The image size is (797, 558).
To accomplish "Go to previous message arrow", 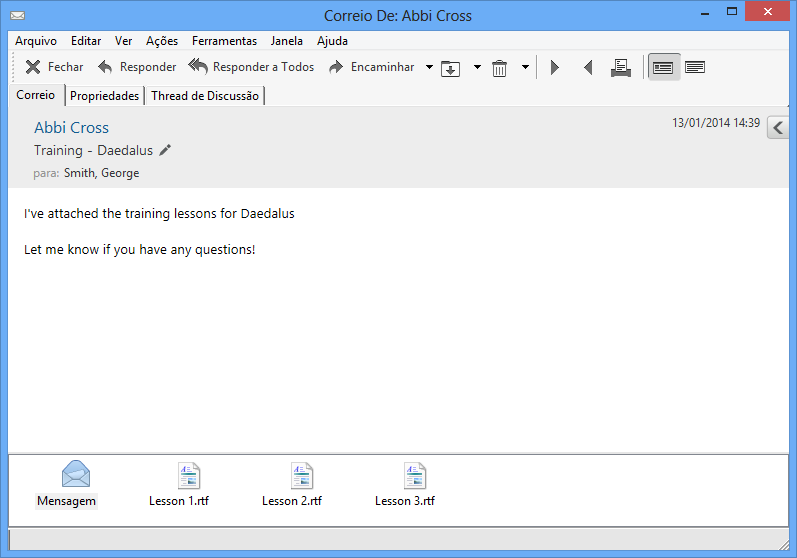I will click(588, 67).
